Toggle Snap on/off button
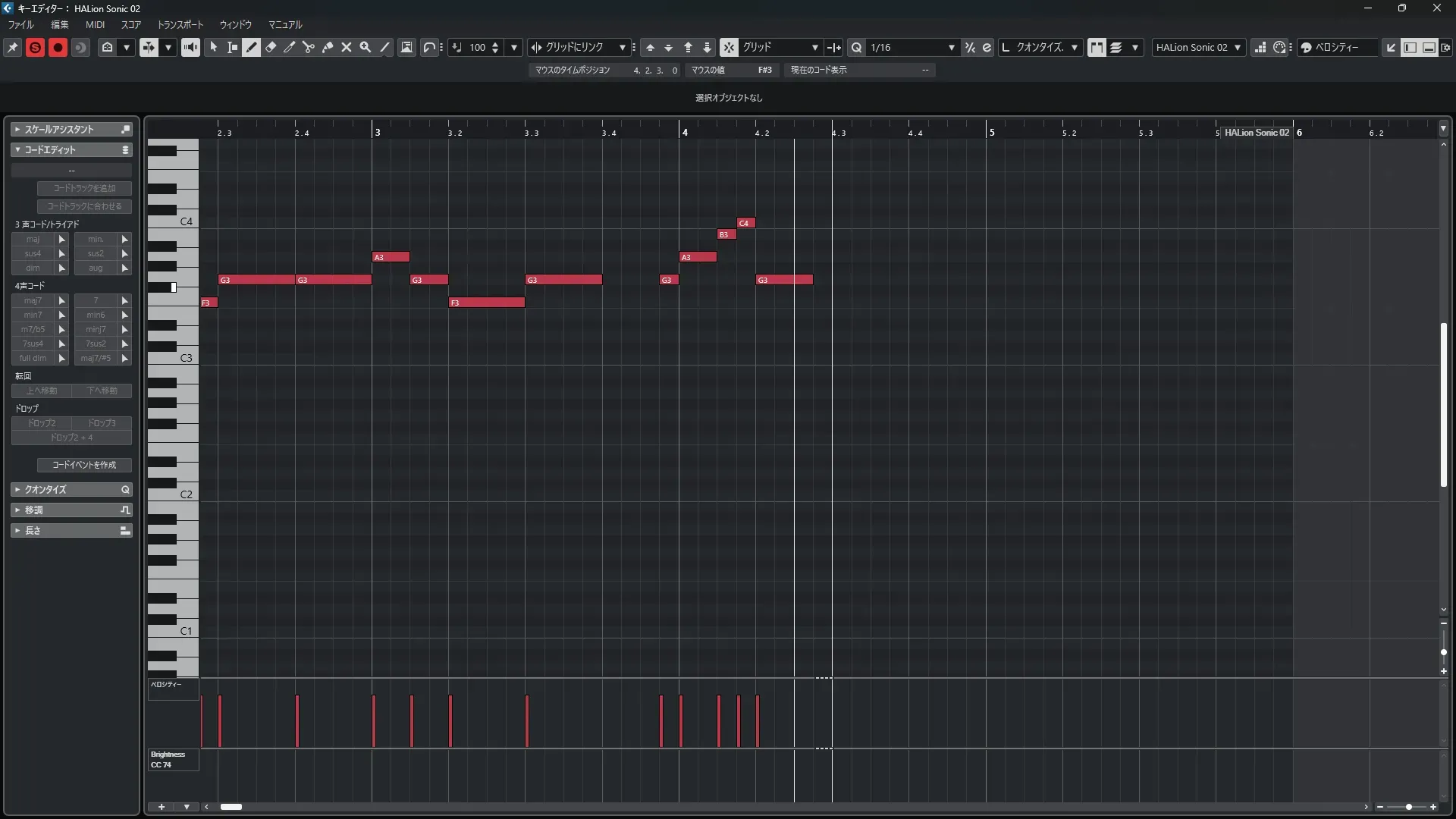This screenshot has height=819, width=1456. (728, 48)
